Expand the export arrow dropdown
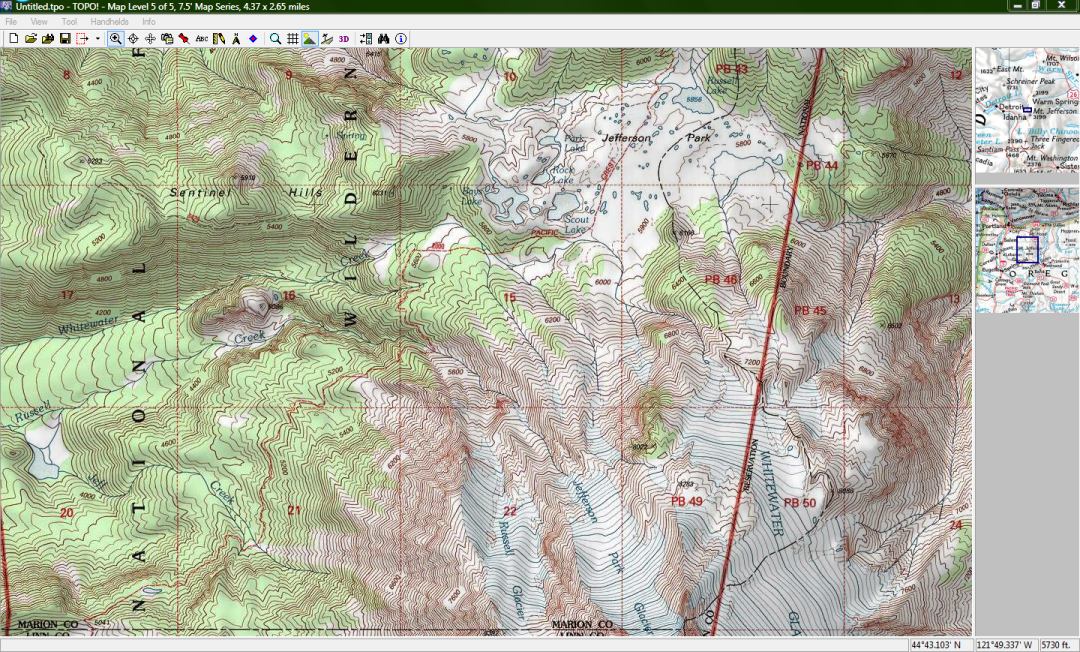 [97, 39]
